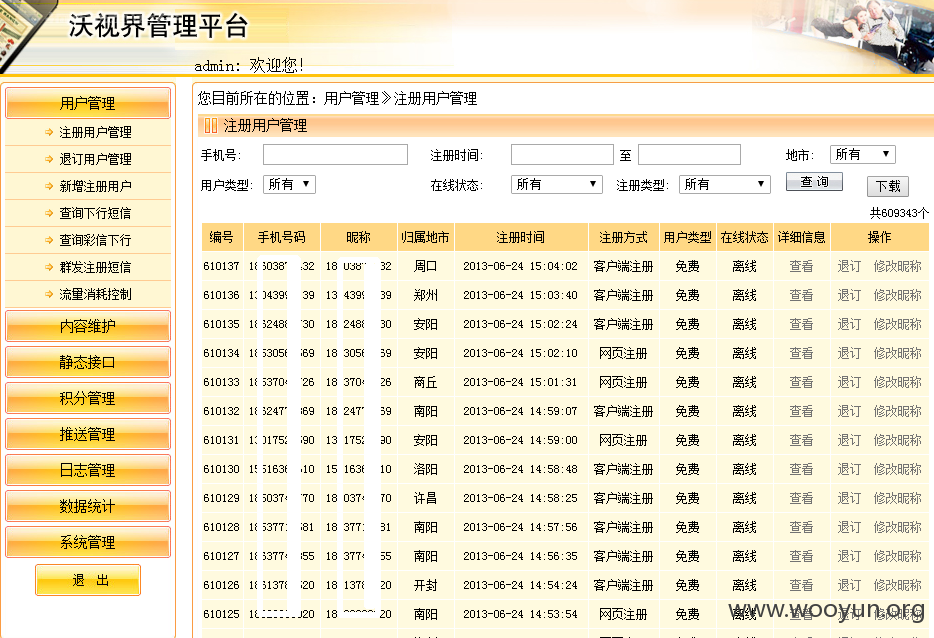
Task: Go to 流量消耗控制 in the sidebar
Action: (95, 294)
